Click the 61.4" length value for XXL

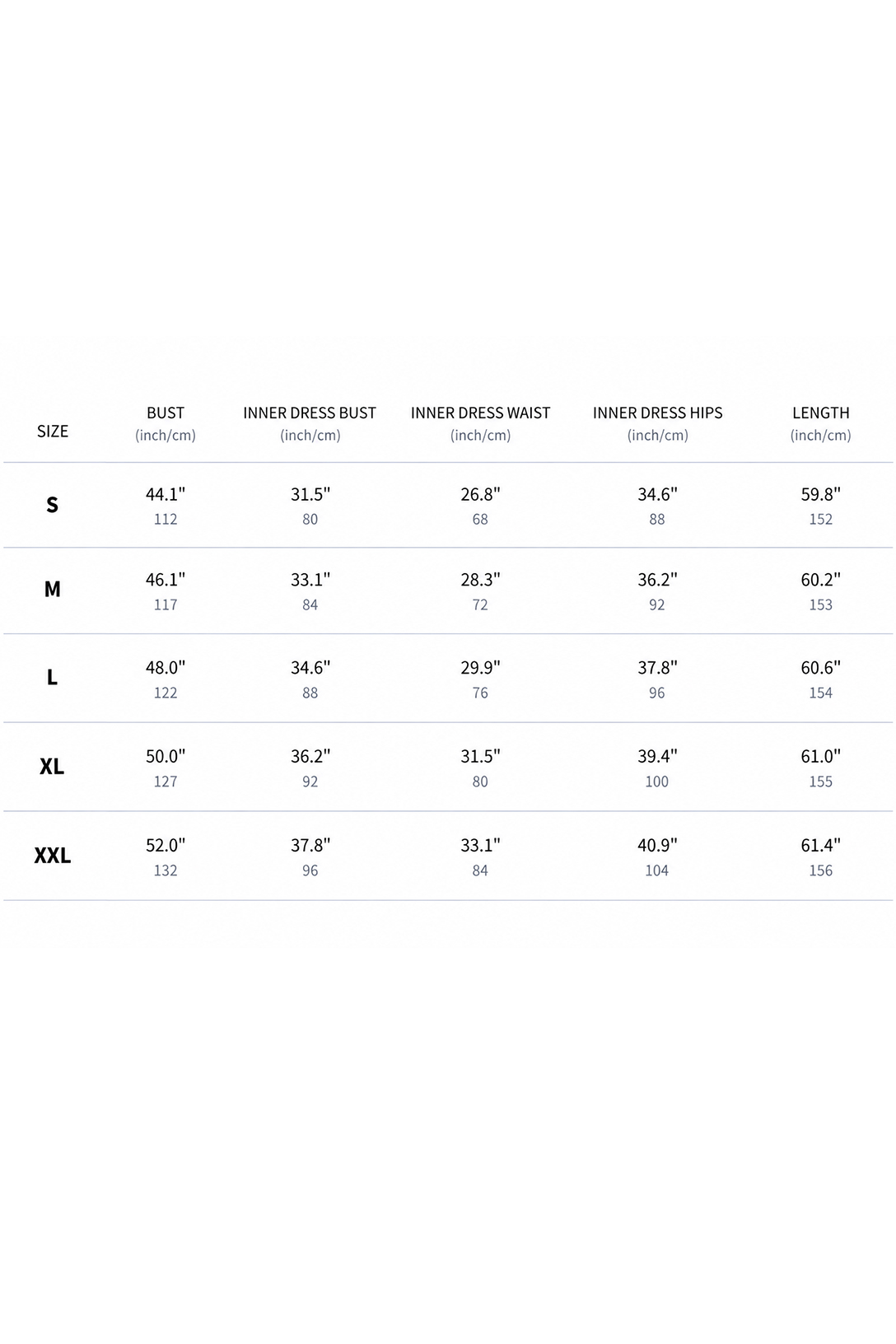[x=820, y=845]
